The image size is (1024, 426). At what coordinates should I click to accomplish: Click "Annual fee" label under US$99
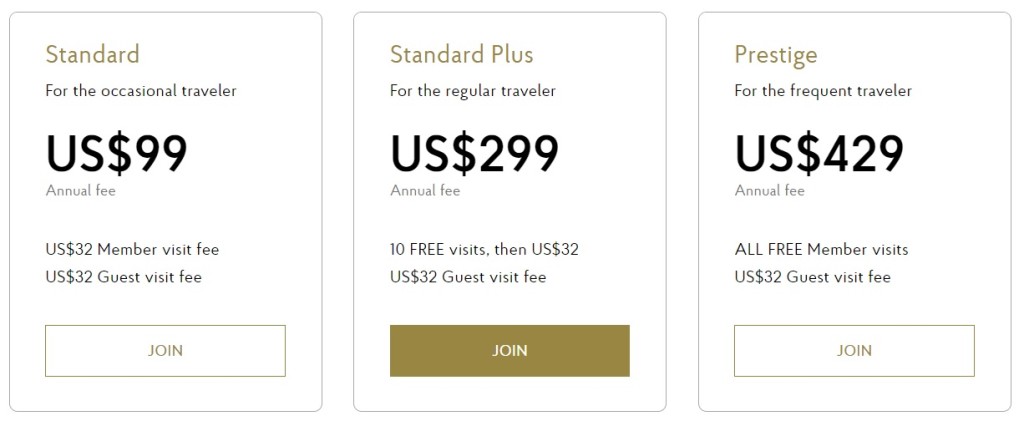coord(80,191)
